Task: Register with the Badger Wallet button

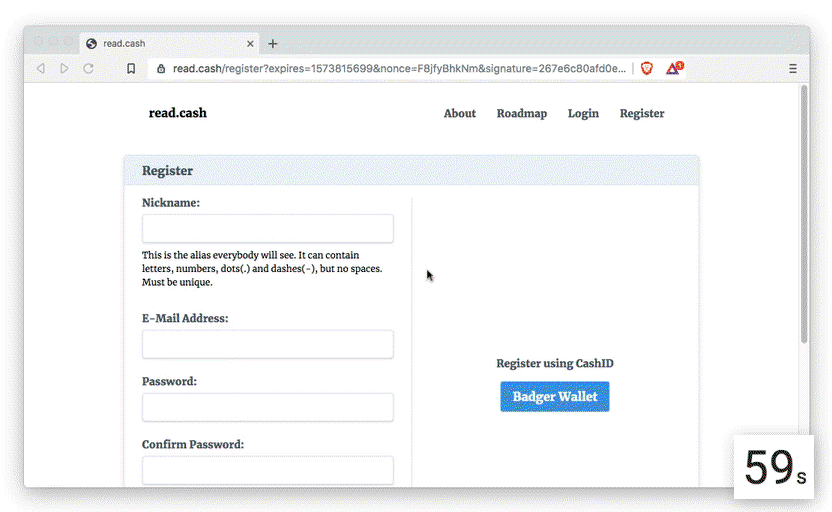Action: click(x=554, y=396)
